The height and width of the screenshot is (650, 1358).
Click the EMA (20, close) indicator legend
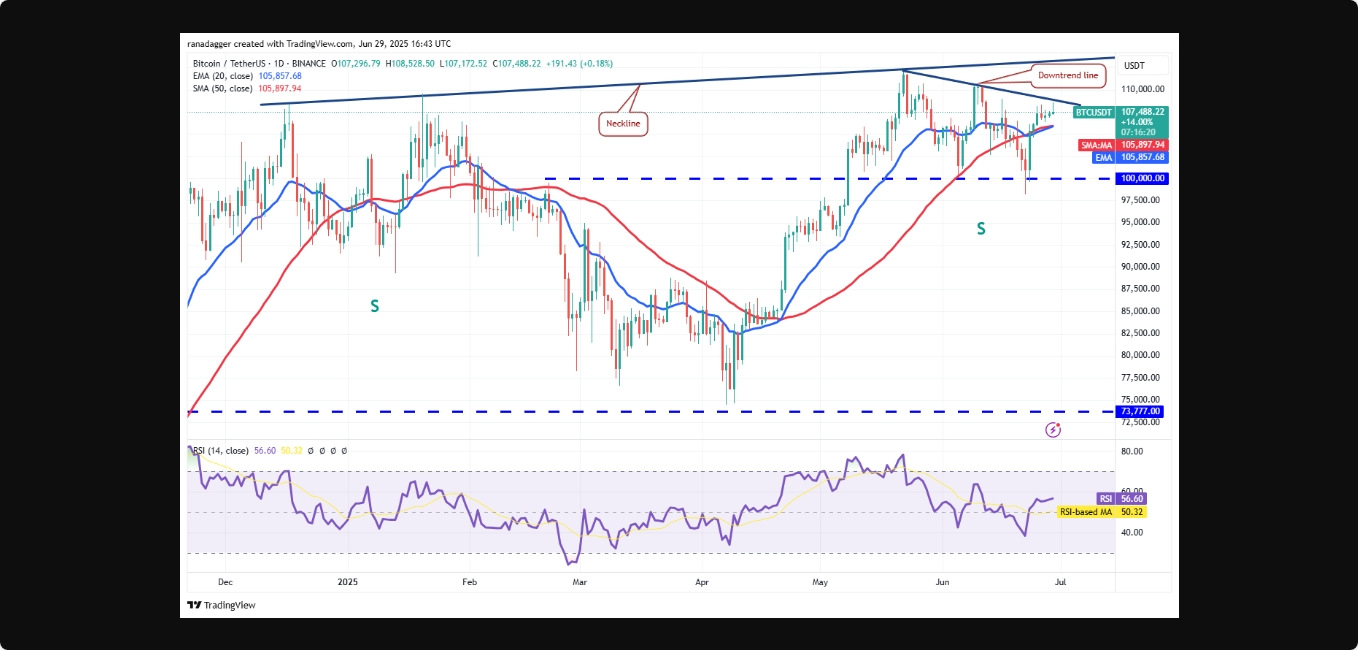[x=246, y=76]
